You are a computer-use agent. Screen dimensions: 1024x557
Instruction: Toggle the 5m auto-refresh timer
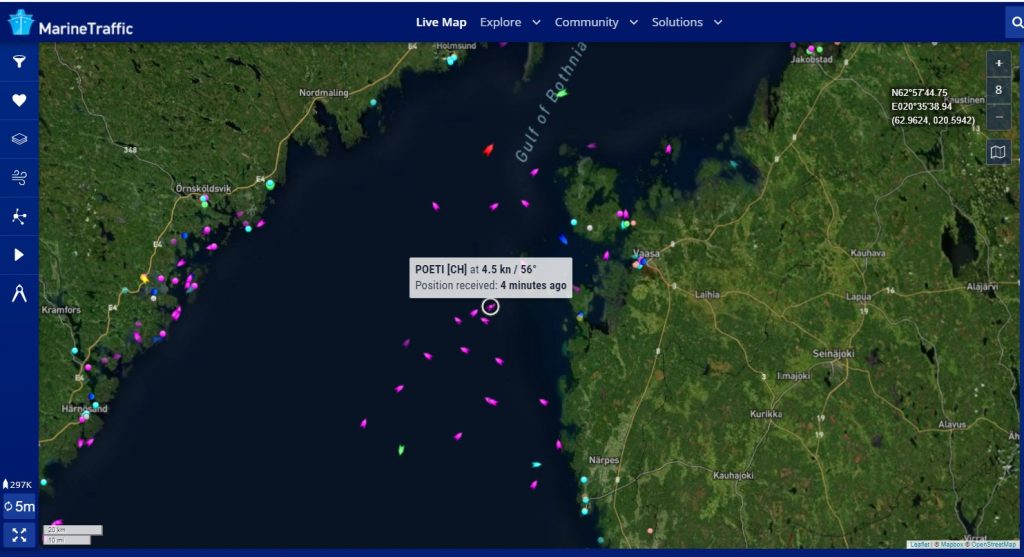(x=19, y=507)
